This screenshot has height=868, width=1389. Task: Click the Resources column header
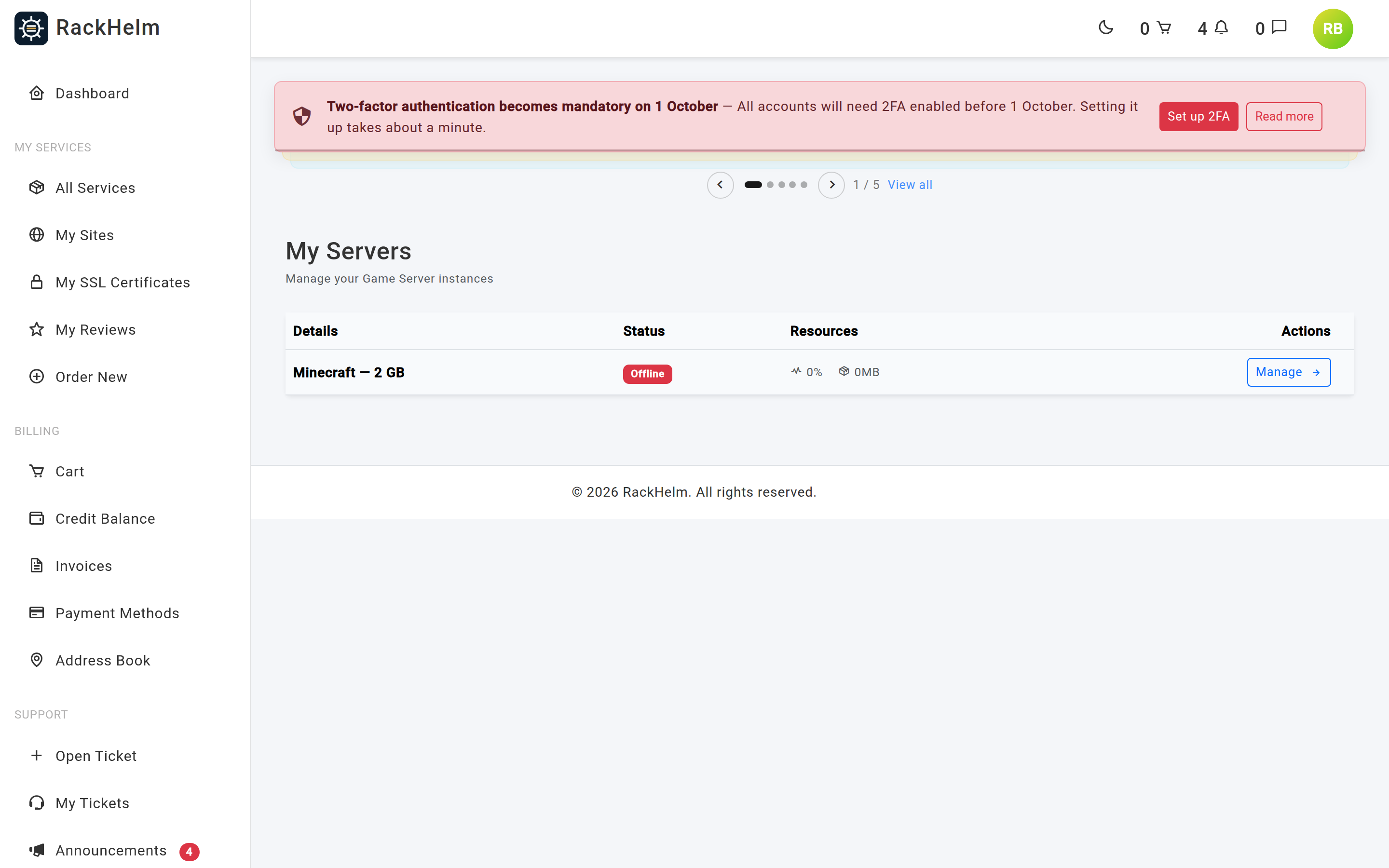(824, 331)
